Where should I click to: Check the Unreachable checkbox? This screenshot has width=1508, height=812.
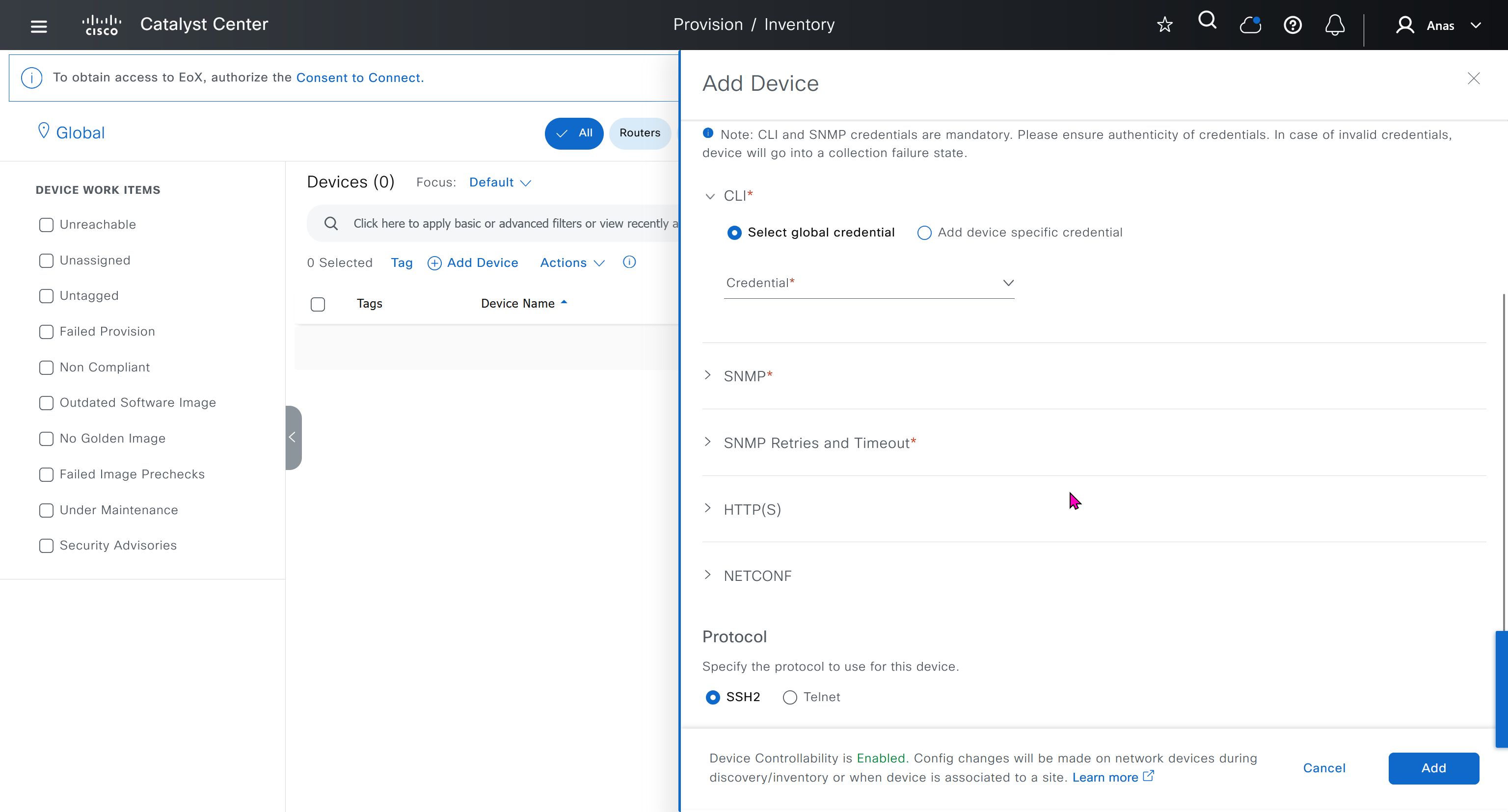click(x=46, y=225)
